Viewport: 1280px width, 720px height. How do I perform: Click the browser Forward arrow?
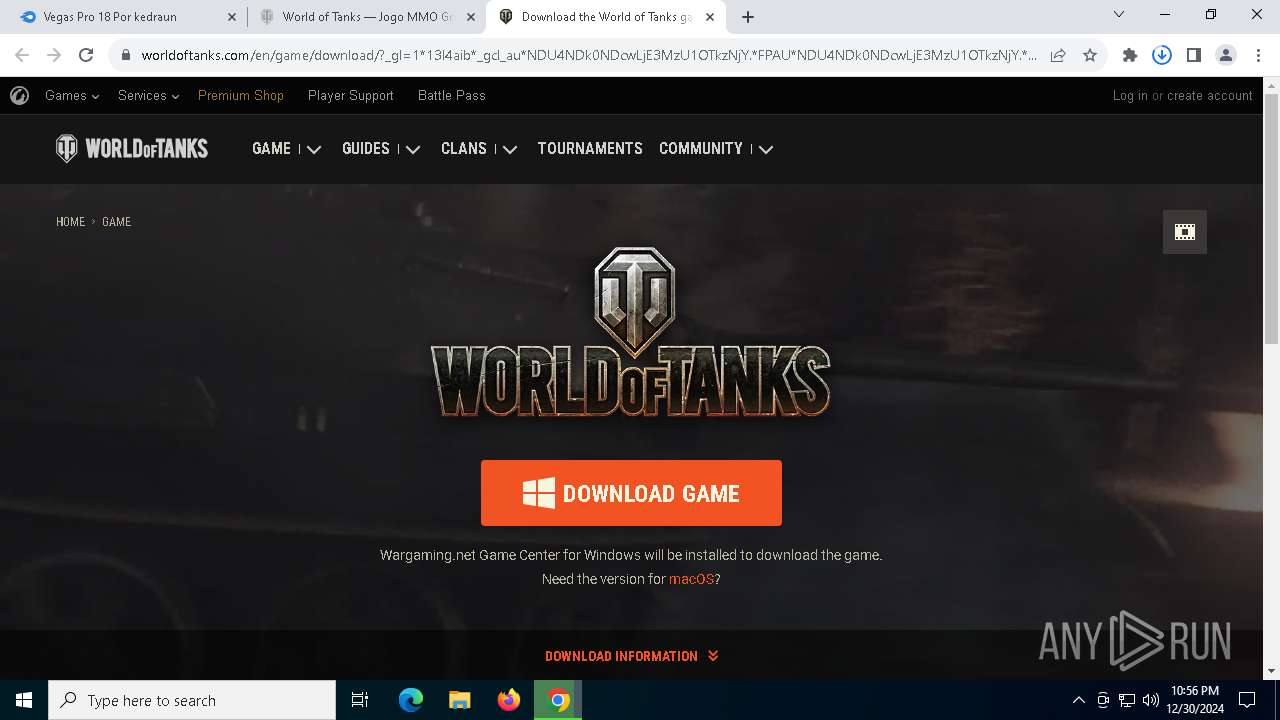tap(54, 55)
